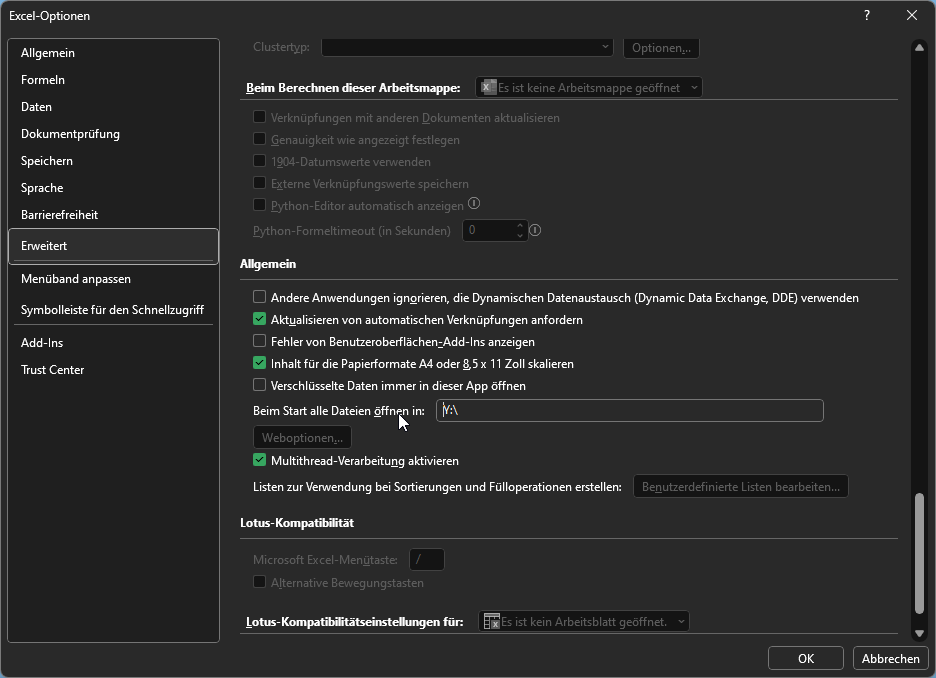Enable ignoring other applications using DDE
This screenshot has width=936, height=678.
tap(260, 297)
